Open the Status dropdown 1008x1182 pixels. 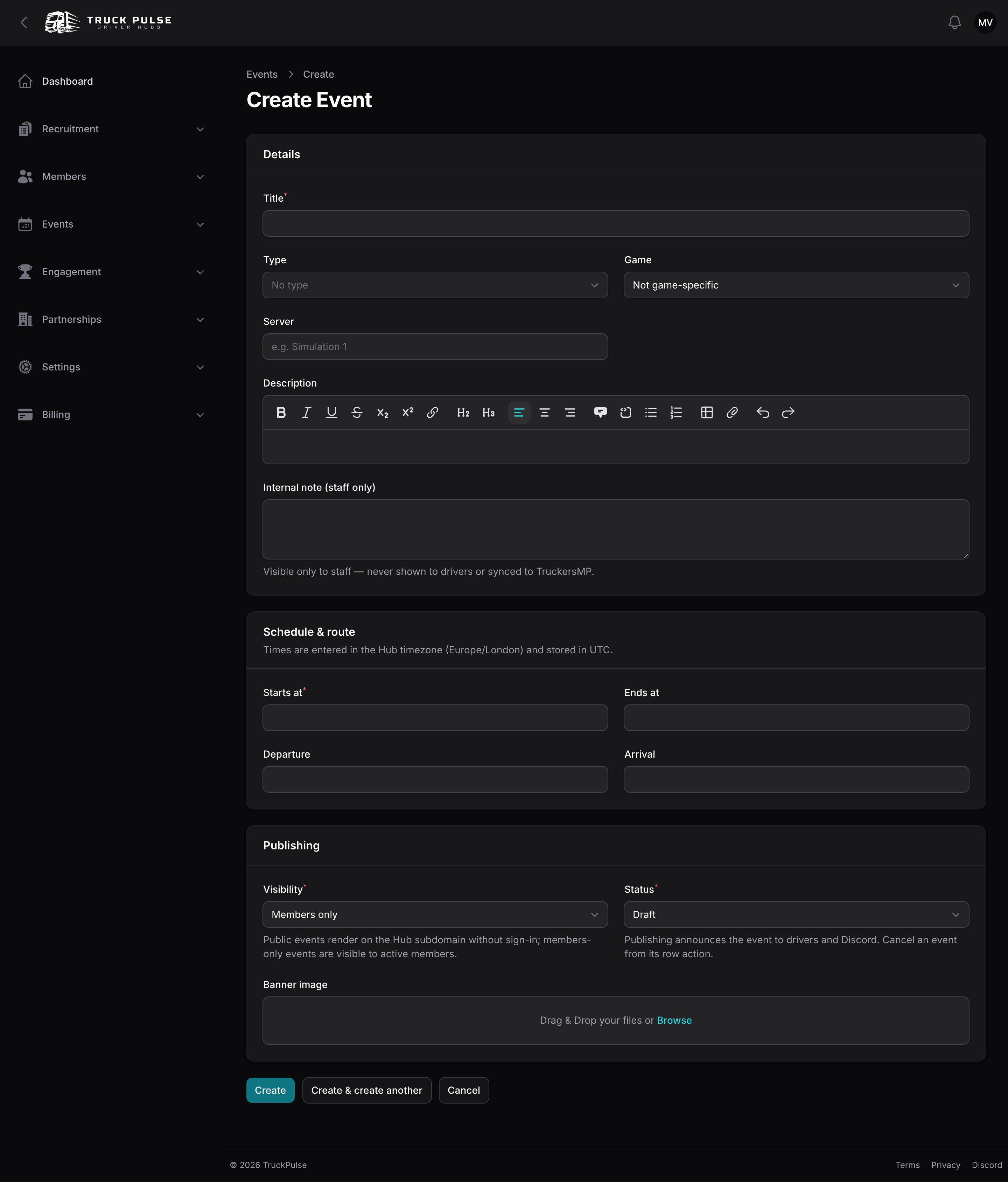pos(796,915)
